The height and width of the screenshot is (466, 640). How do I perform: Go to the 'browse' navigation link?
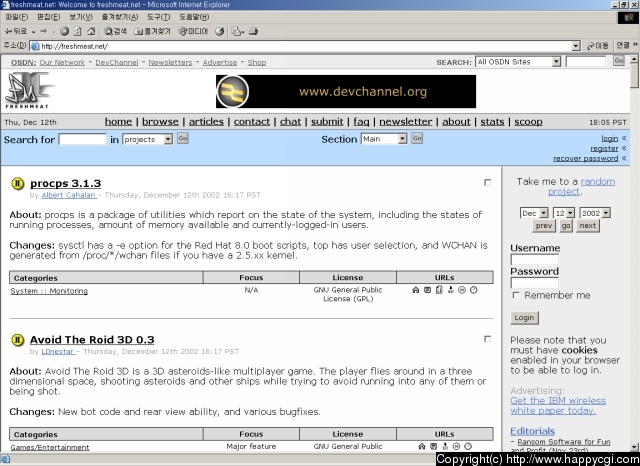pos(160,122)
